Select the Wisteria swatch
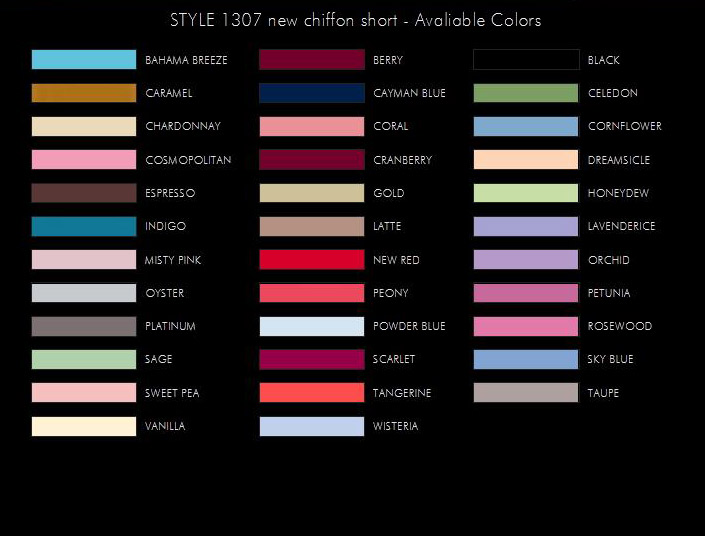 pyautogui.click(x=312, y=426)
